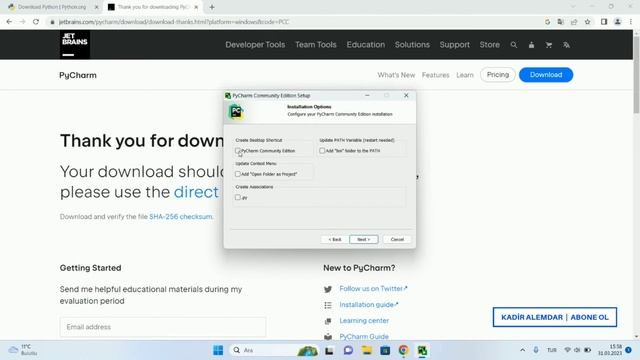Open the site search magnifier icon
Image resolution: width=640 pixels, height=360 pixels.
pyautogui.click(x=514, y=45)
